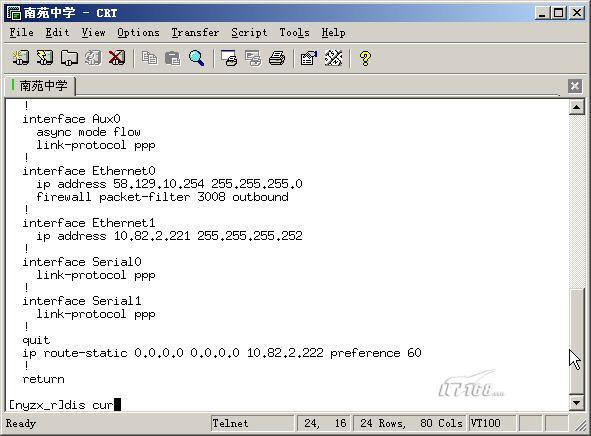591x436 pixels.
Task: Click the scrollbar down arrow
Action: click(576, 403)
